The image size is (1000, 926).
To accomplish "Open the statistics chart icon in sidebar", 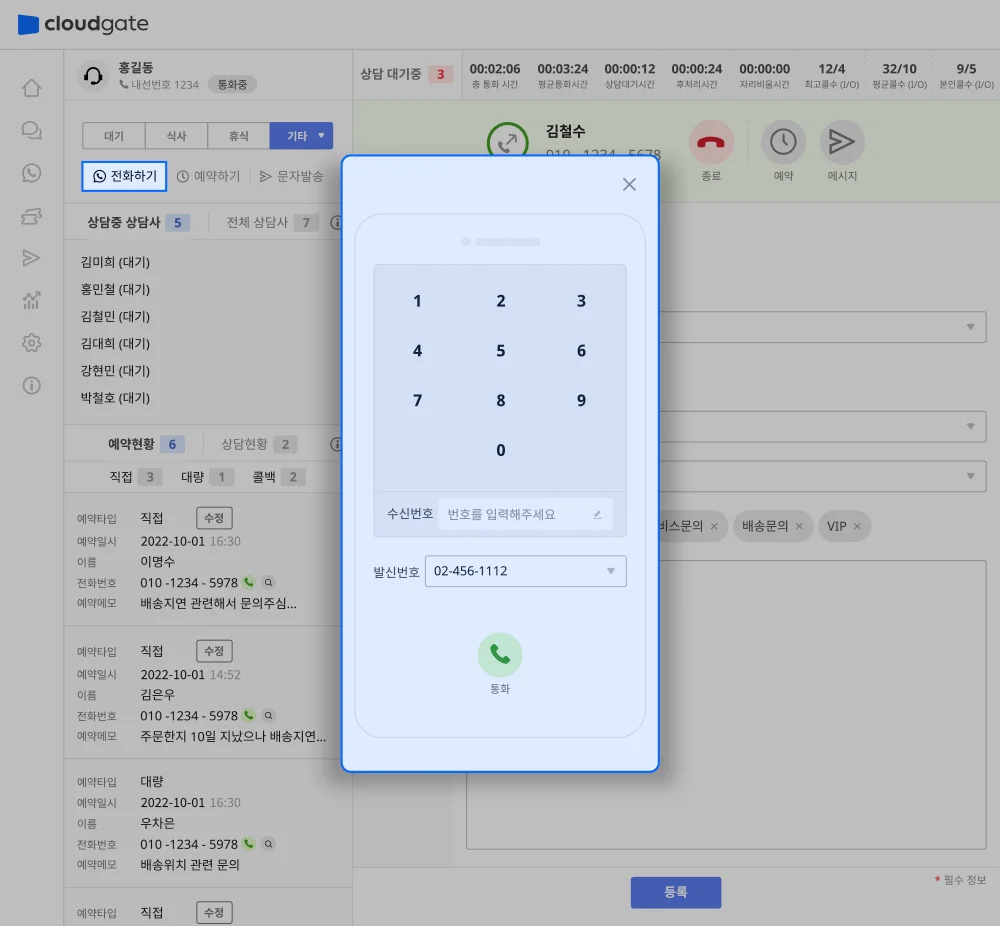I will click(x=31, y=300).
